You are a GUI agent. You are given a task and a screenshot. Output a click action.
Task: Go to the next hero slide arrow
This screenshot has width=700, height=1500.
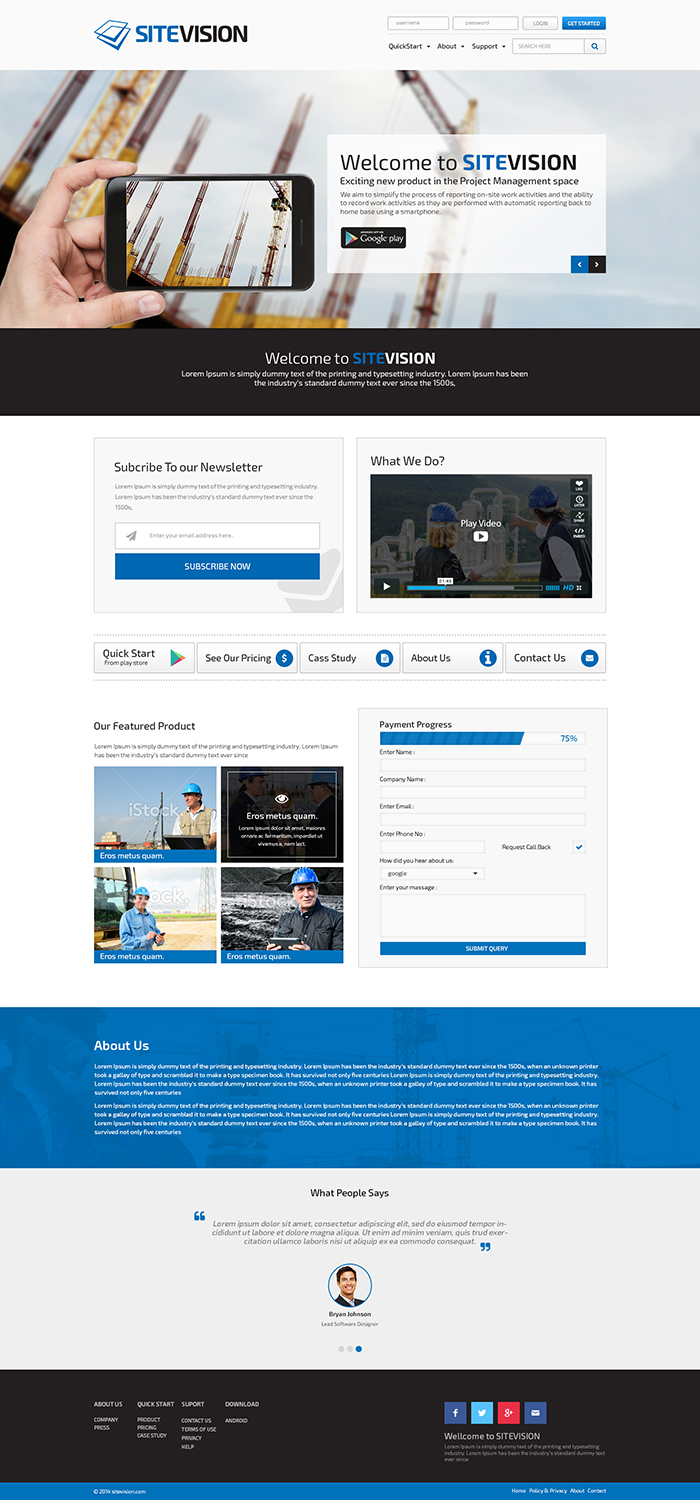point(597,265)
